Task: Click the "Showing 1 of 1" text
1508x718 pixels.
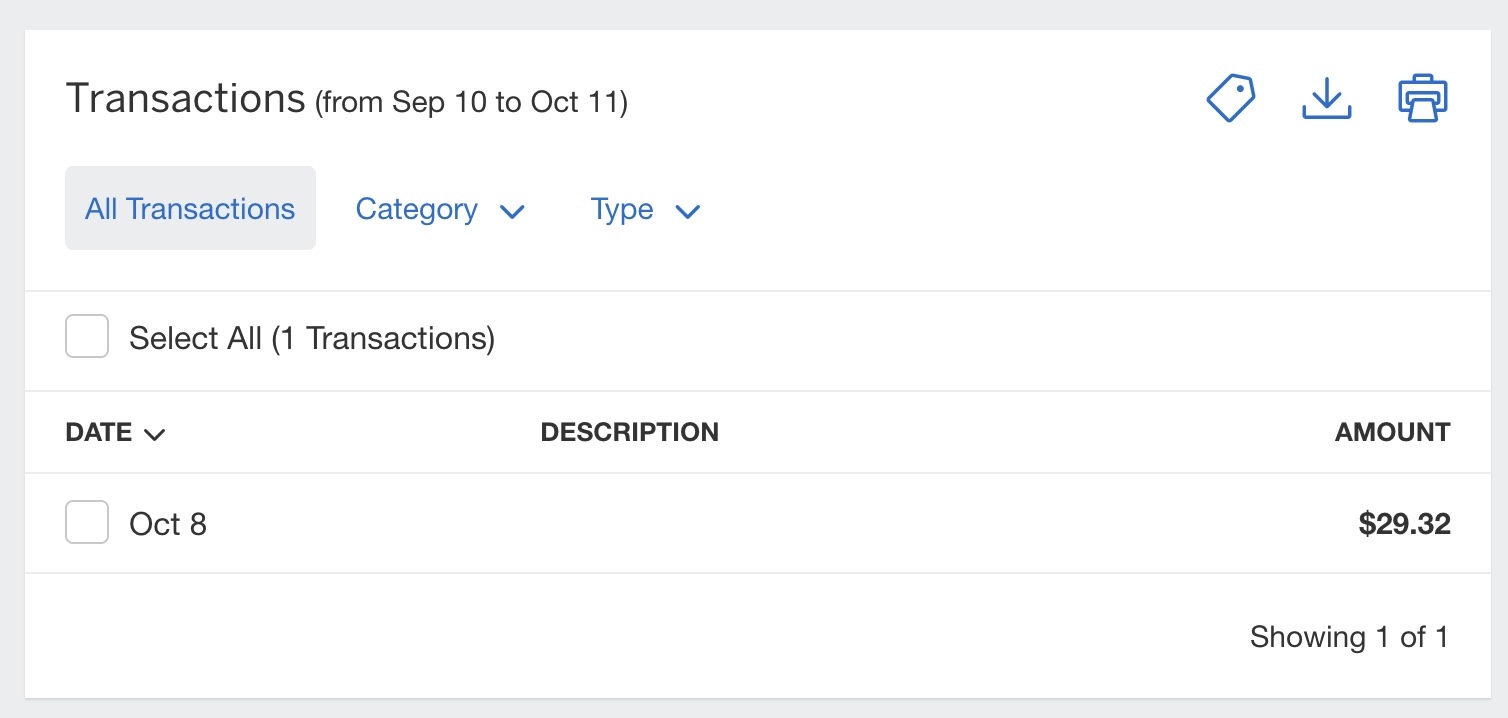Action: [x=1348, y=637]
